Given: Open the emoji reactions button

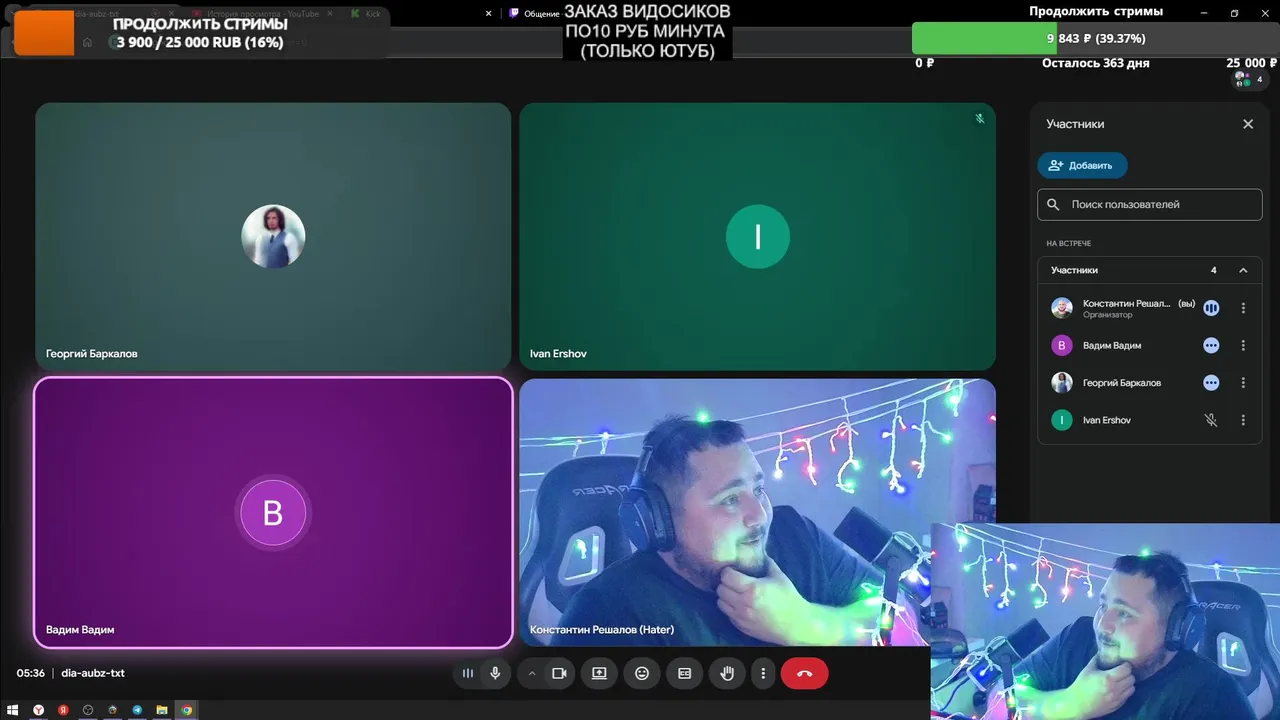Looking at the screenshot, I should point(642,673).
